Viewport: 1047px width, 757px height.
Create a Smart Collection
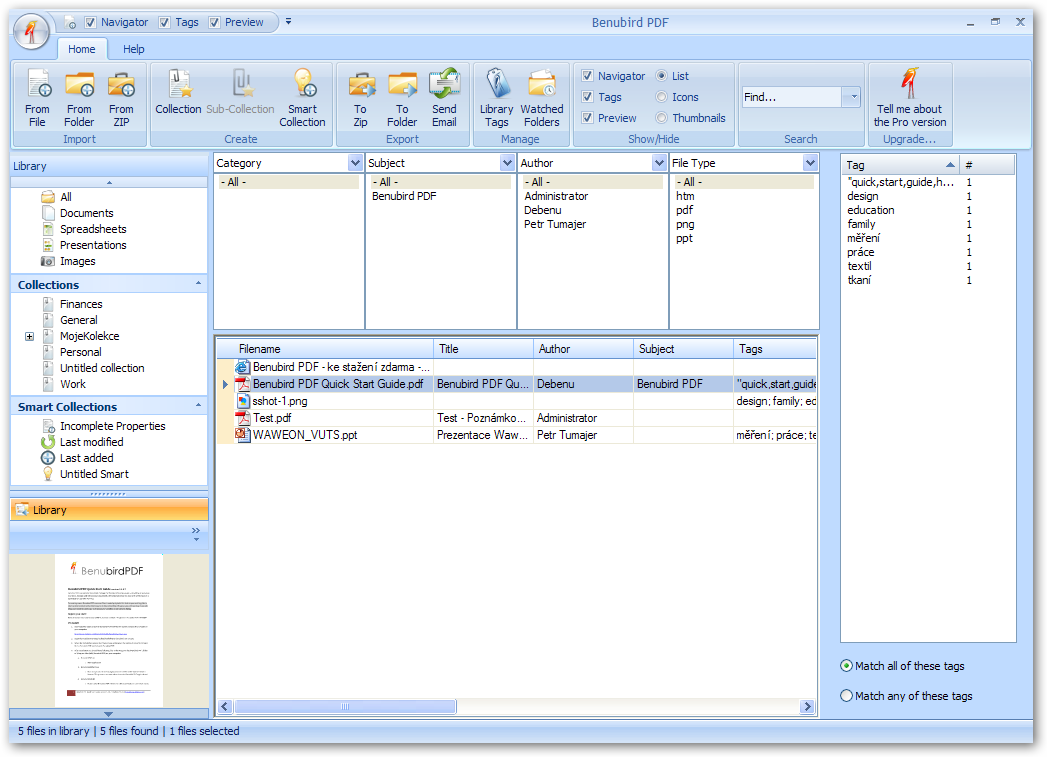tap(302, 98)
